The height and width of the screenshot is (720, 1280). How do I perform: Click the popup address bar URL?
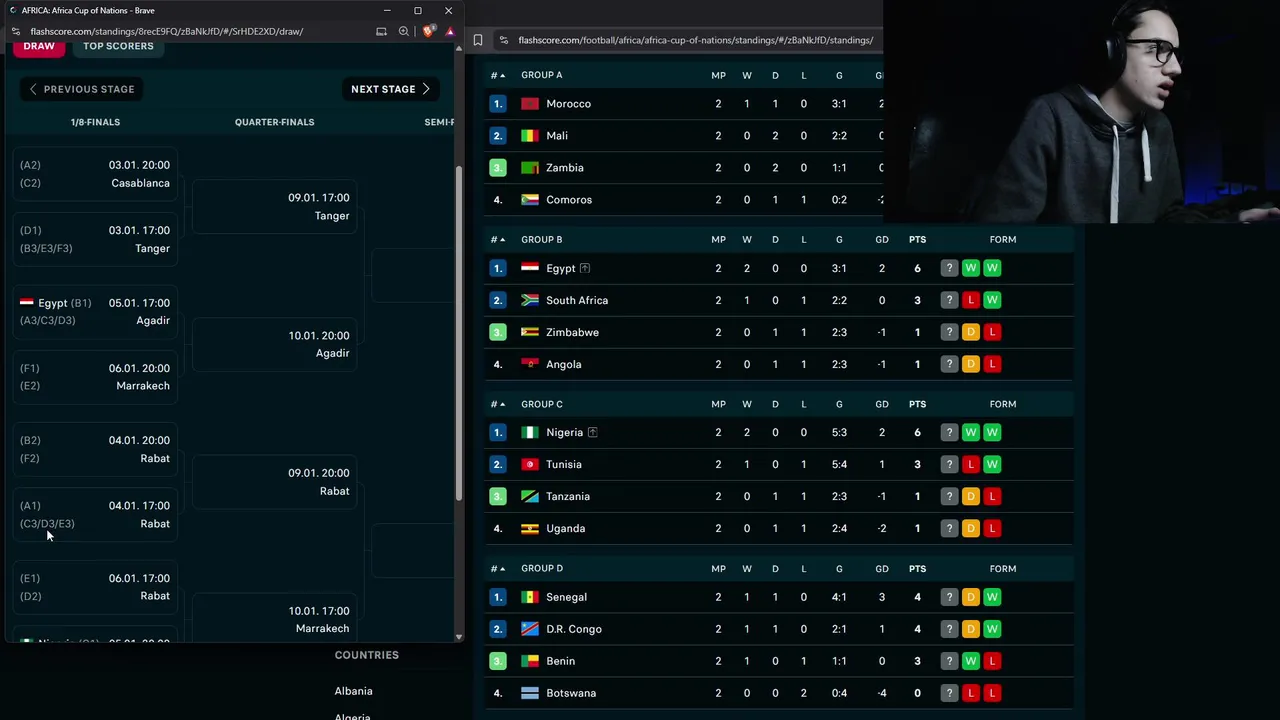pos(166,31)
